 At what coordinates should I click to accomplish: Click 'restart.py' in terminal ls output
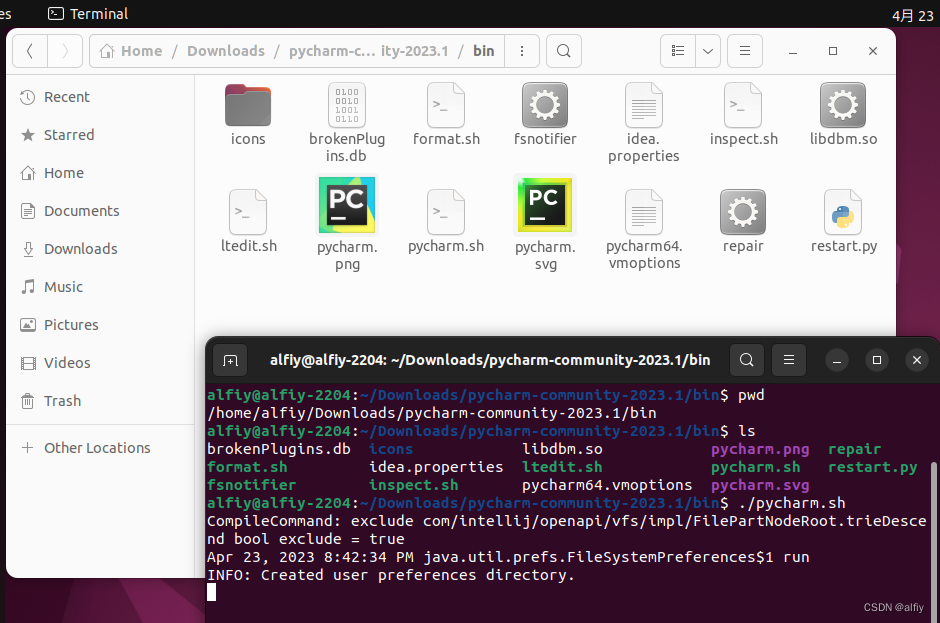pyautogui.click(x=872, y=467)
